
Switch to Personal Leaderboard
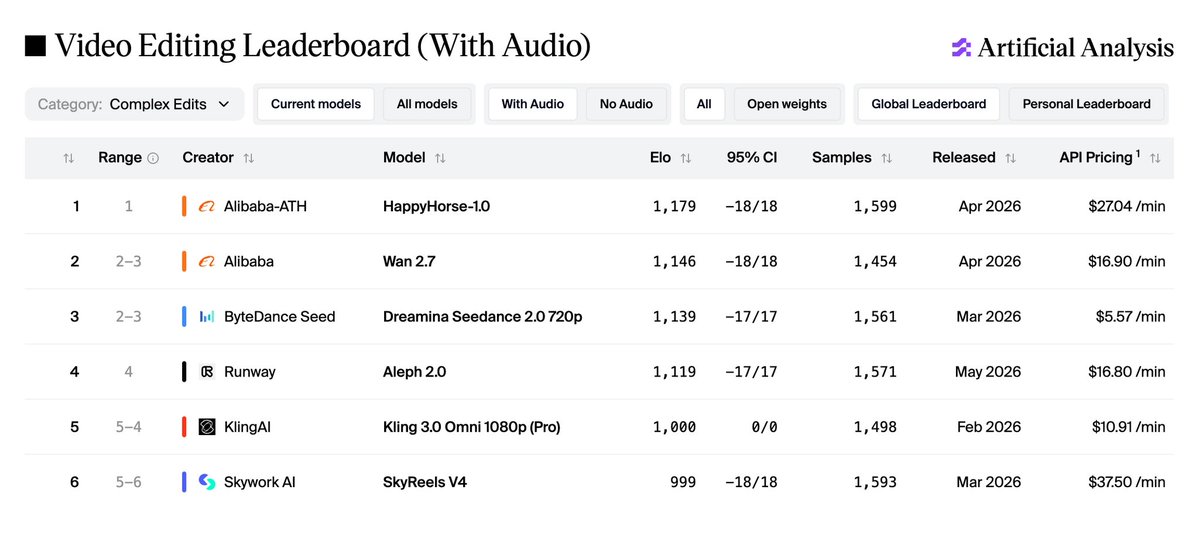pyautogui.click(x=1087, y=104)
